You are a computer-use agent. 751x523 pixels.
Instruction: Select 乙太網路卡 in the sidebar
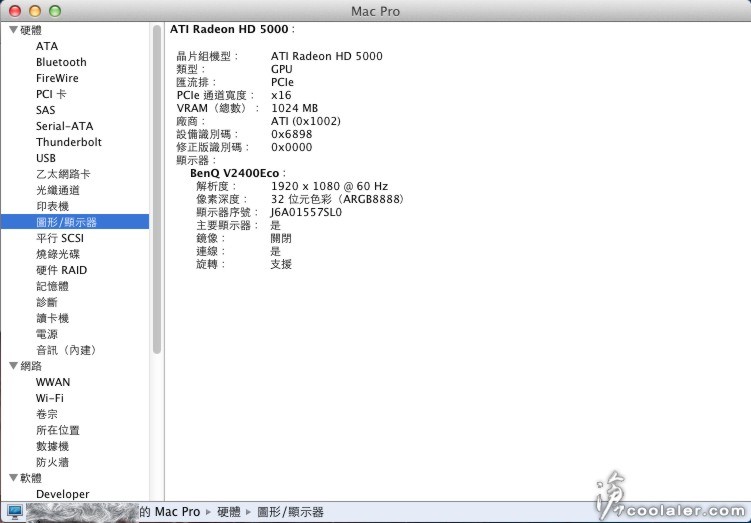coord(63,174)
